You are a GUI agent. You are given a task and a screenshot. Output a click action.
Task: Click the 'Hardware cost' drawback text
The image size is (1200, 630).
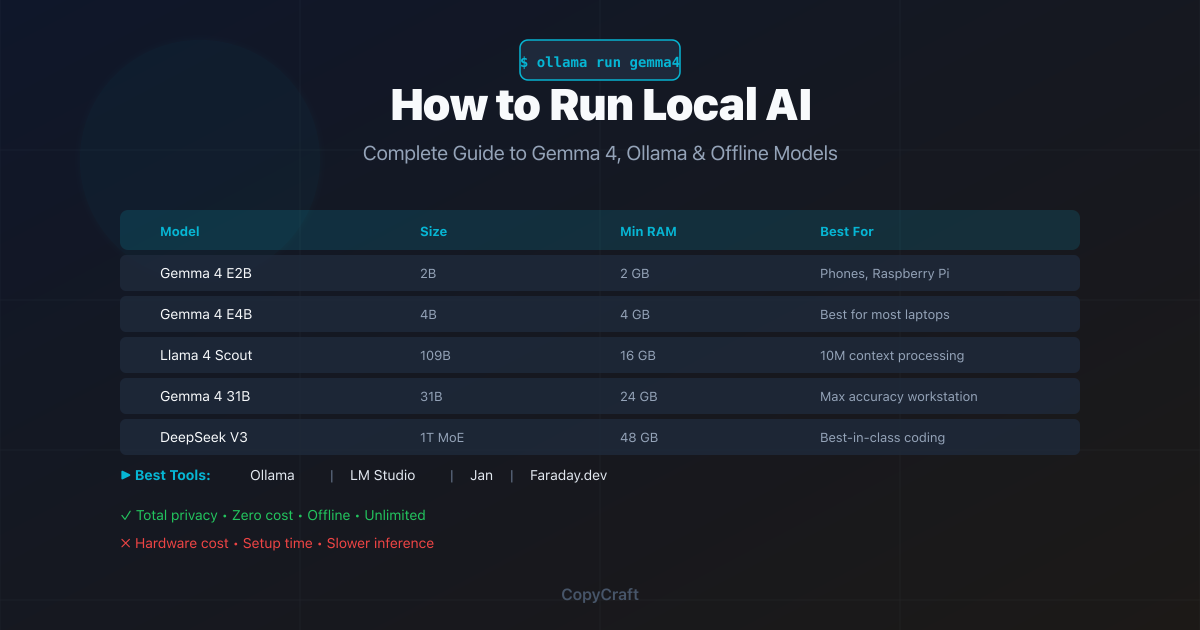click(x=183, y=543)
